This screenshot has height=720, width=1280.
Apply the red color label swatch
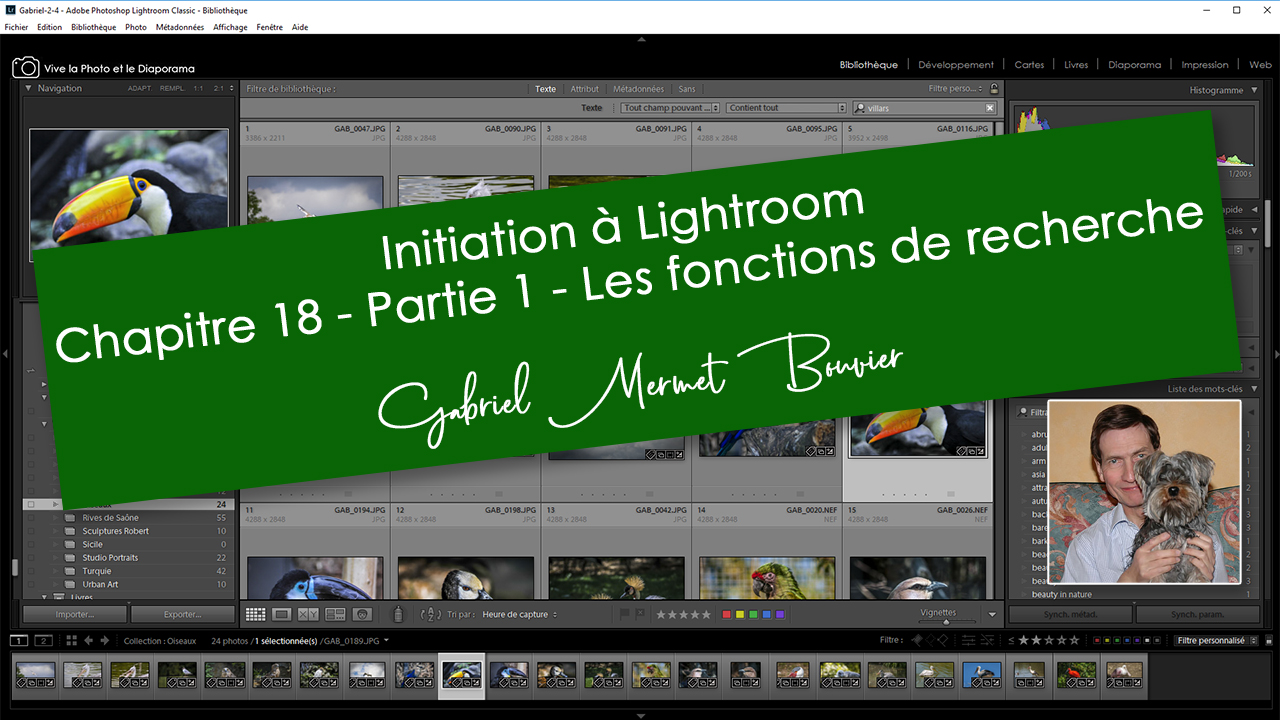coord(727,615)
